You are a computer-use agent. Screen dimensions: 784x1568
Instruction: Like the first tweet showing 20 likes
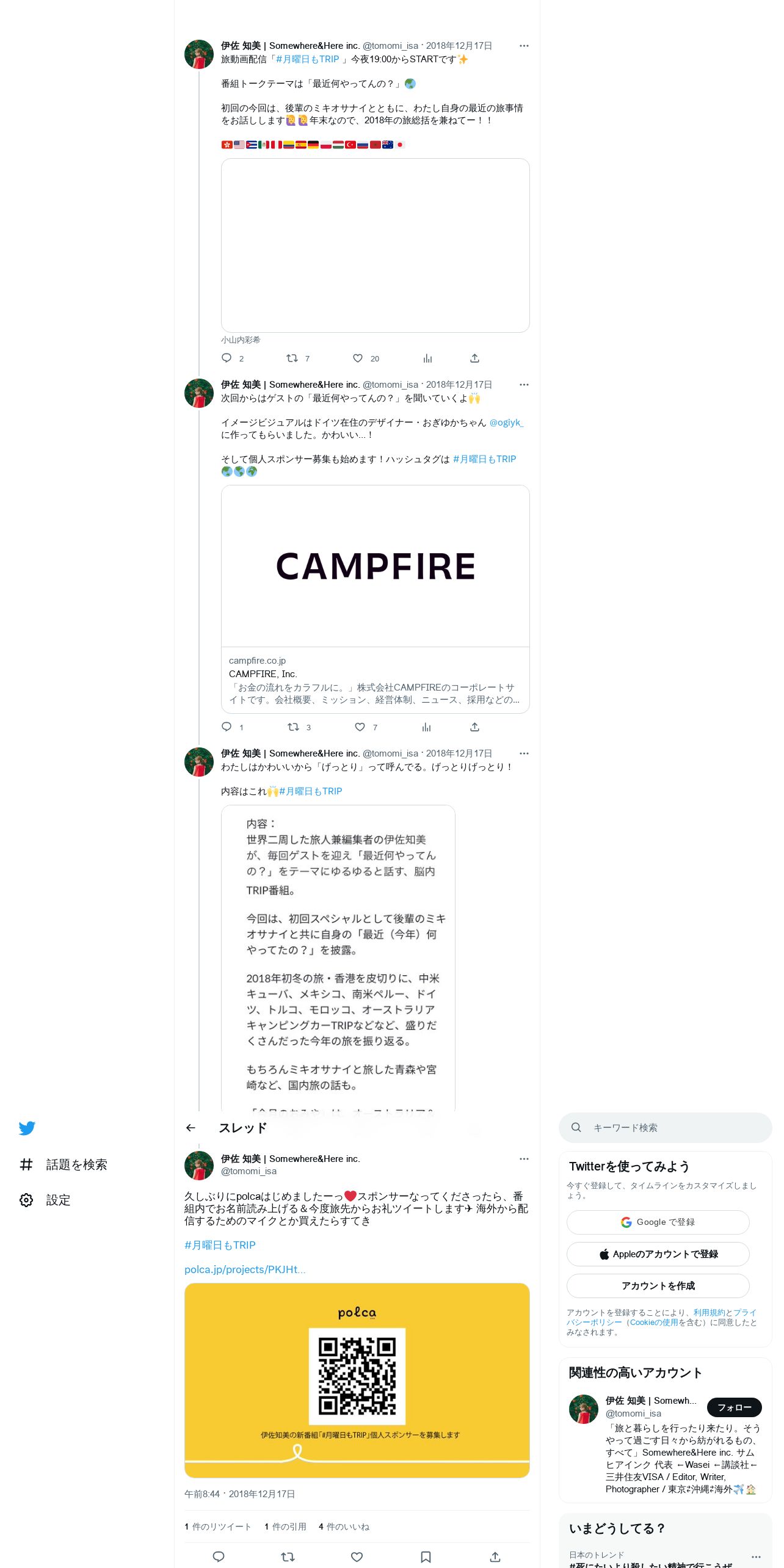[x=358, y=358]
